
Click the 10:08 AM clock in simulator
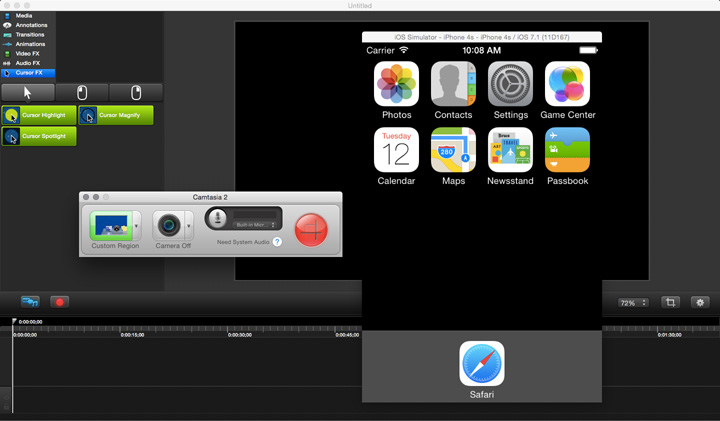pyautogui.click(x=481, y=51)
